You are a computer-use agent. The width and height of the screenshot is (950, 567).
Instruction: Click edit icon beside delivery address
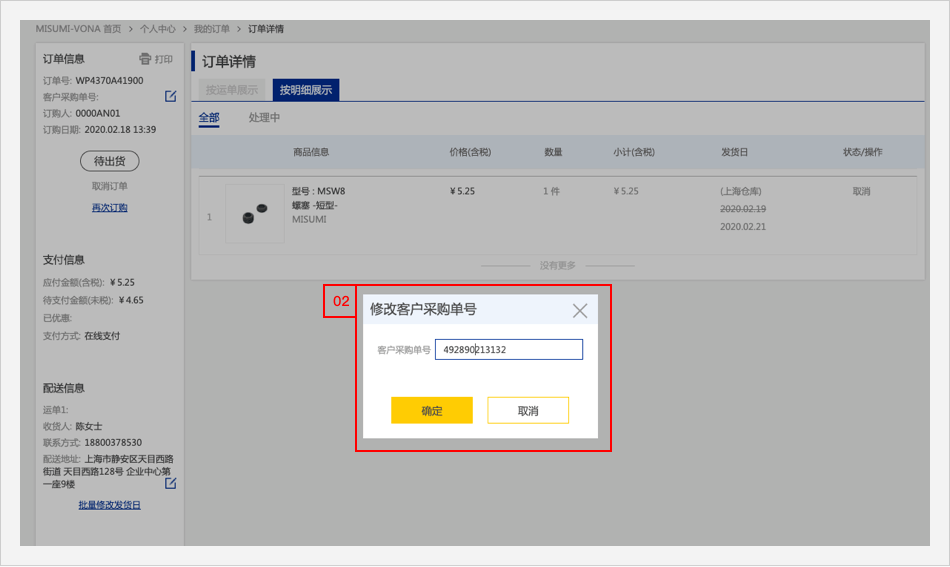coord(170,483)
